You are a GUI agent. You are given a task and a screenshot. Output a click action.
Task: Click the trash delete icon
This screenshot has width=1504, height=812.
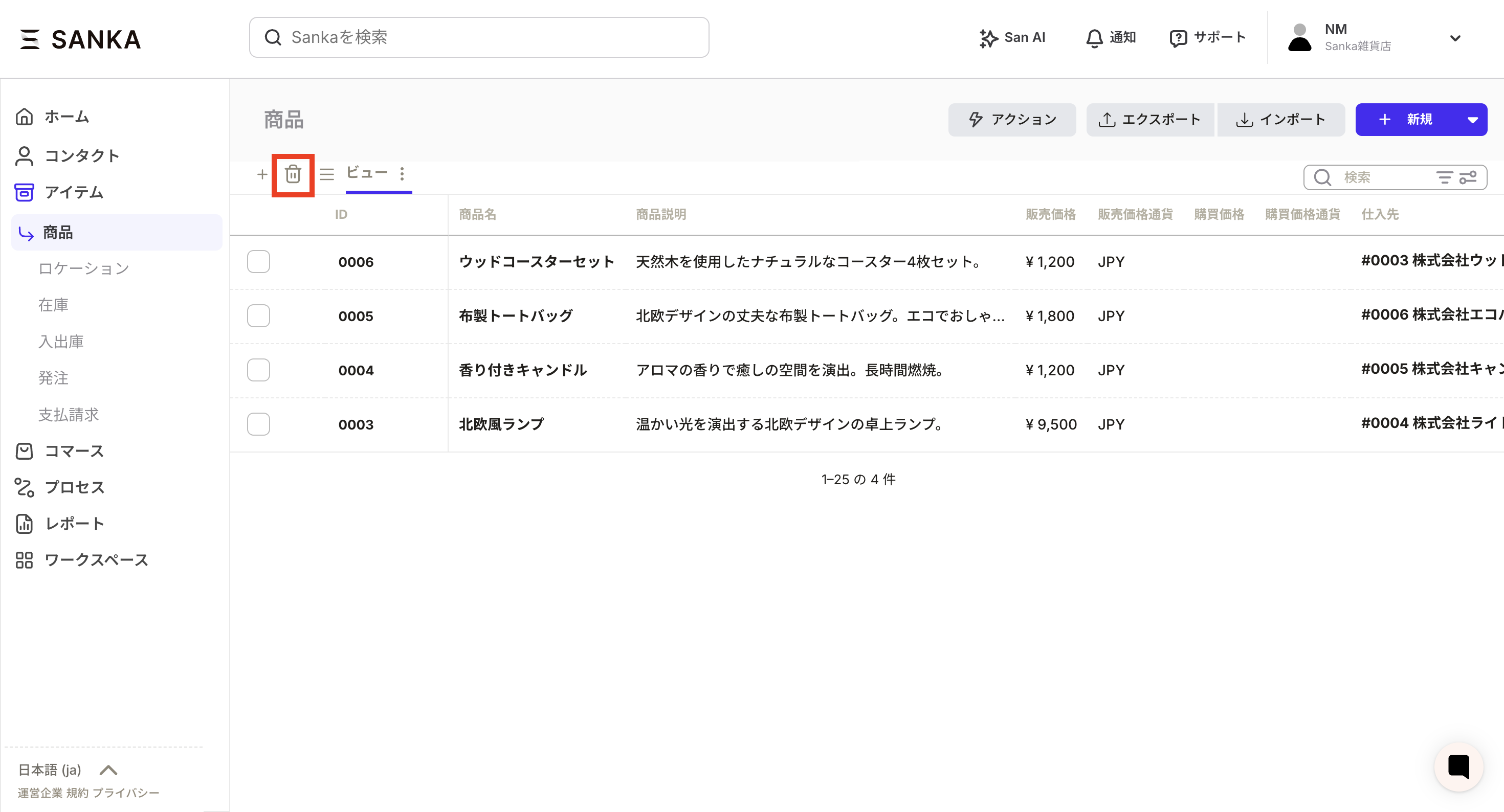pyautogui.click(x=293, y=174)
